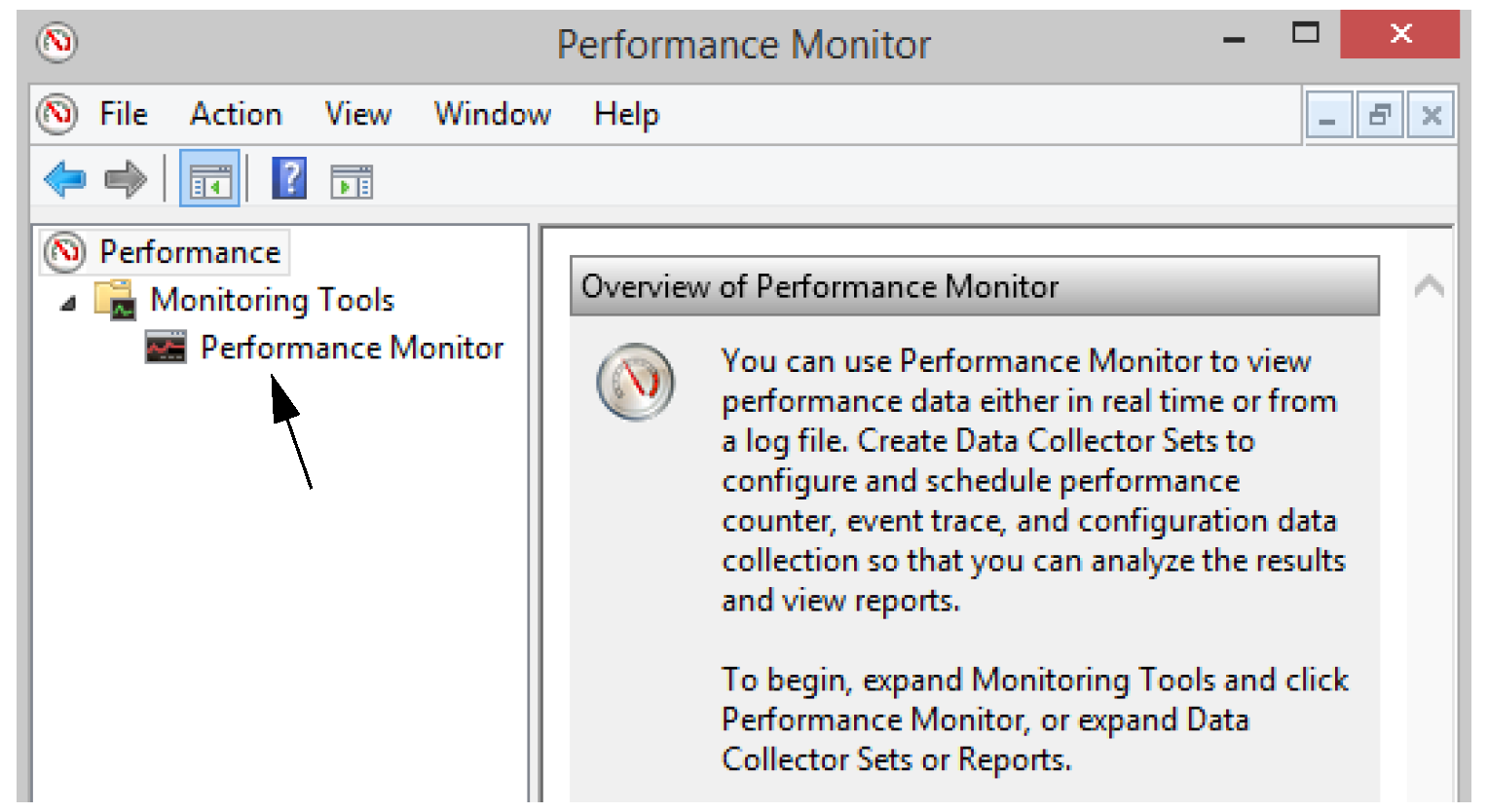Click the MMC system icon beside File
1488x812 pixels.
pos(57,114)
